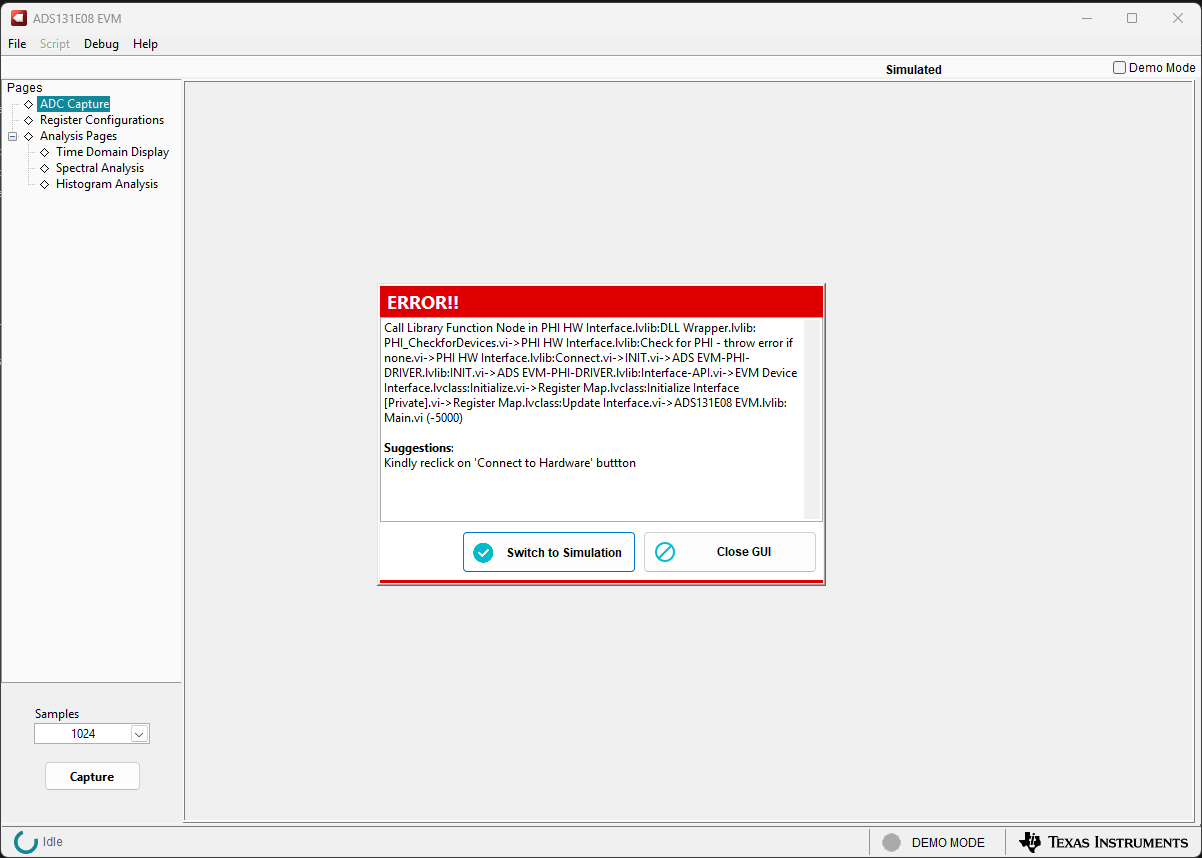The height and width of the screenshot is (858, 1202).
Task: Click the Capture button
Action: coord(92,777)
